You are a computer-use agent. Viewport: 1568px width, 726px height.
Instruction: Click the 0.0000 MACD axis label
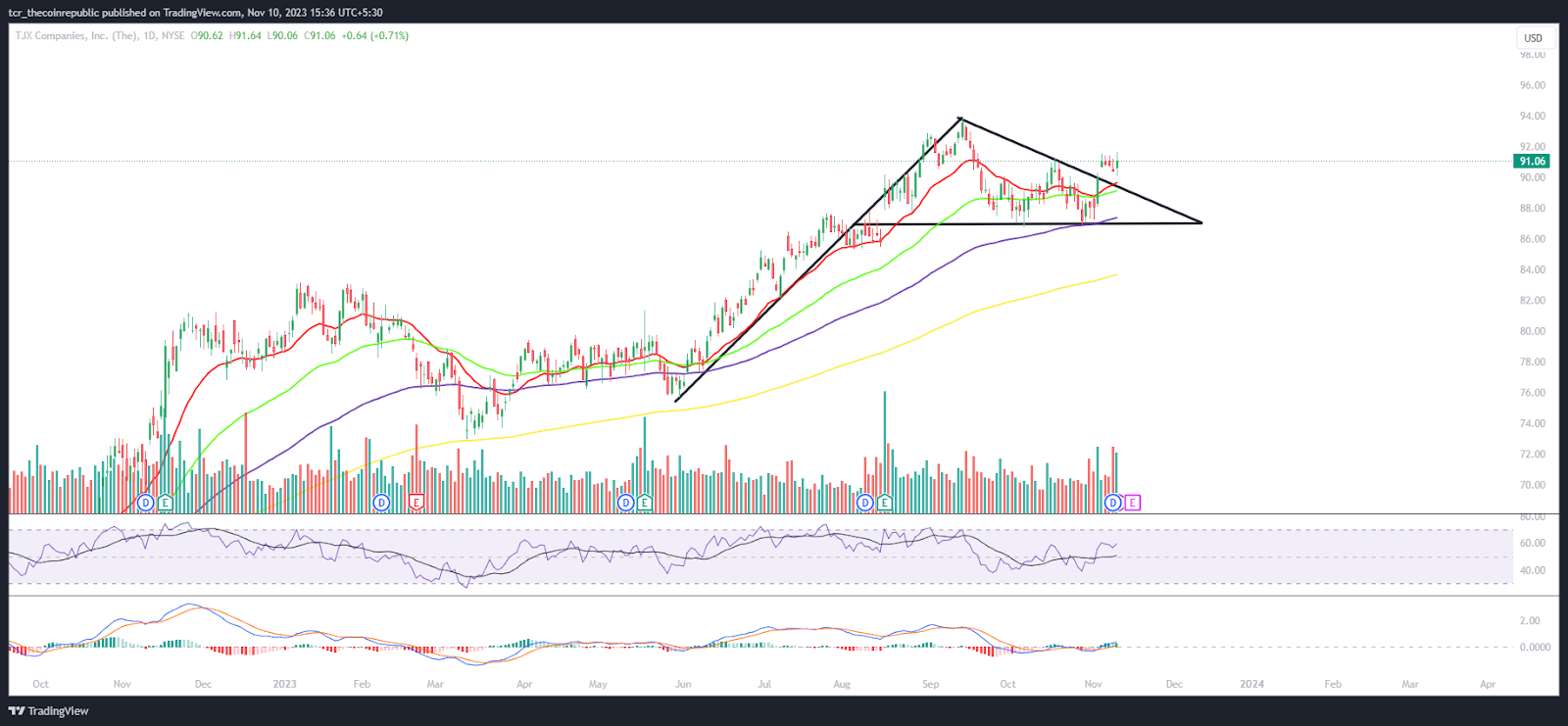pyautogui.click(x=1535, y=647)
